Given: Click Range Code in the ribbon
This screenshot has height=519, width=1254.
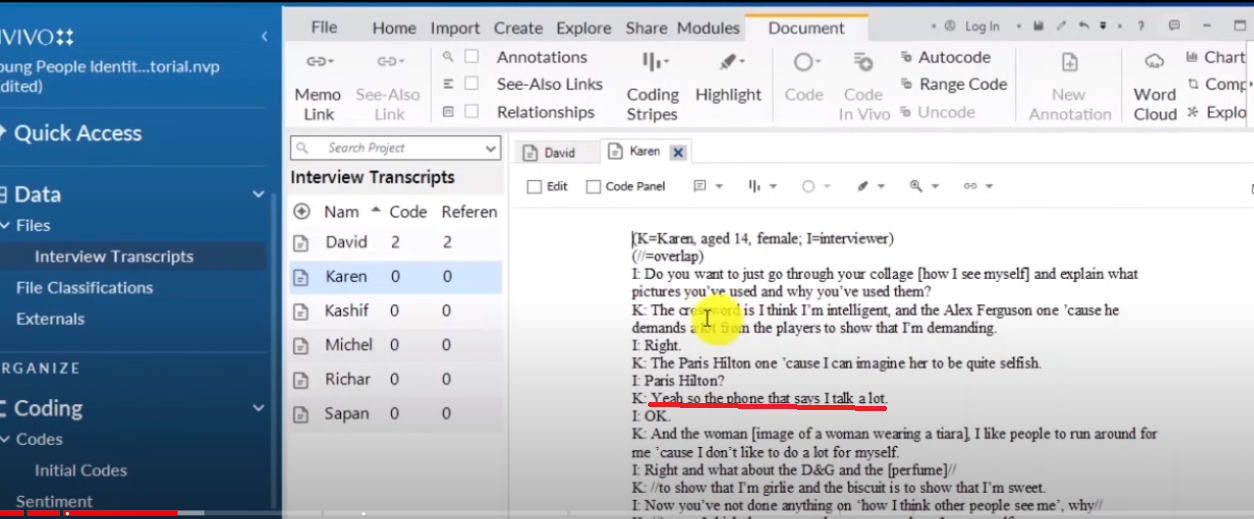Looking at the screenshot, I should point(953,85).
